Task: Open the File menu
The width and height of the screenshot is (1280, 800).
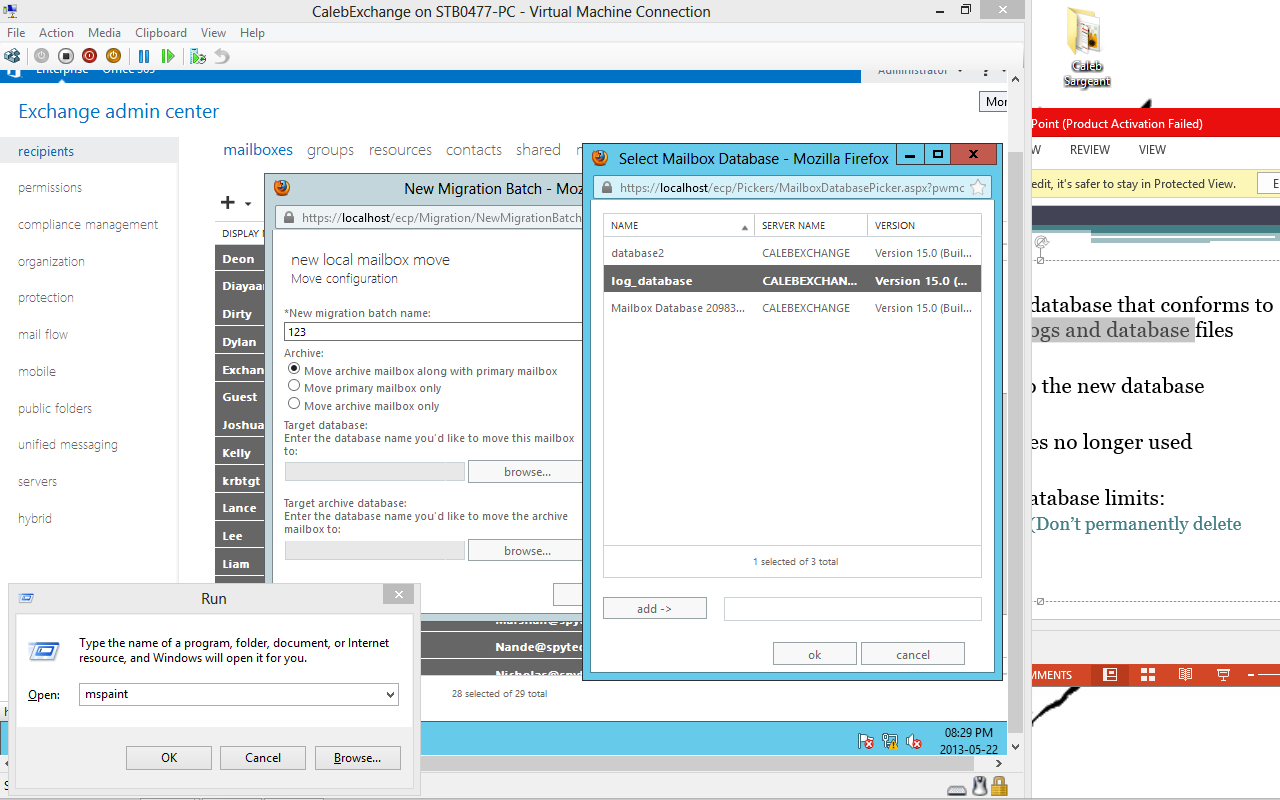Action: pos(16,33)
